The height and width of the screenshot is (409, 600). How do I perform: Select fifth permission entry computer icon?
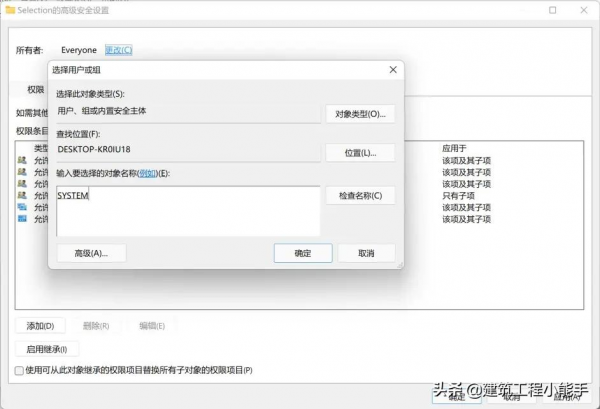[22, 207]
